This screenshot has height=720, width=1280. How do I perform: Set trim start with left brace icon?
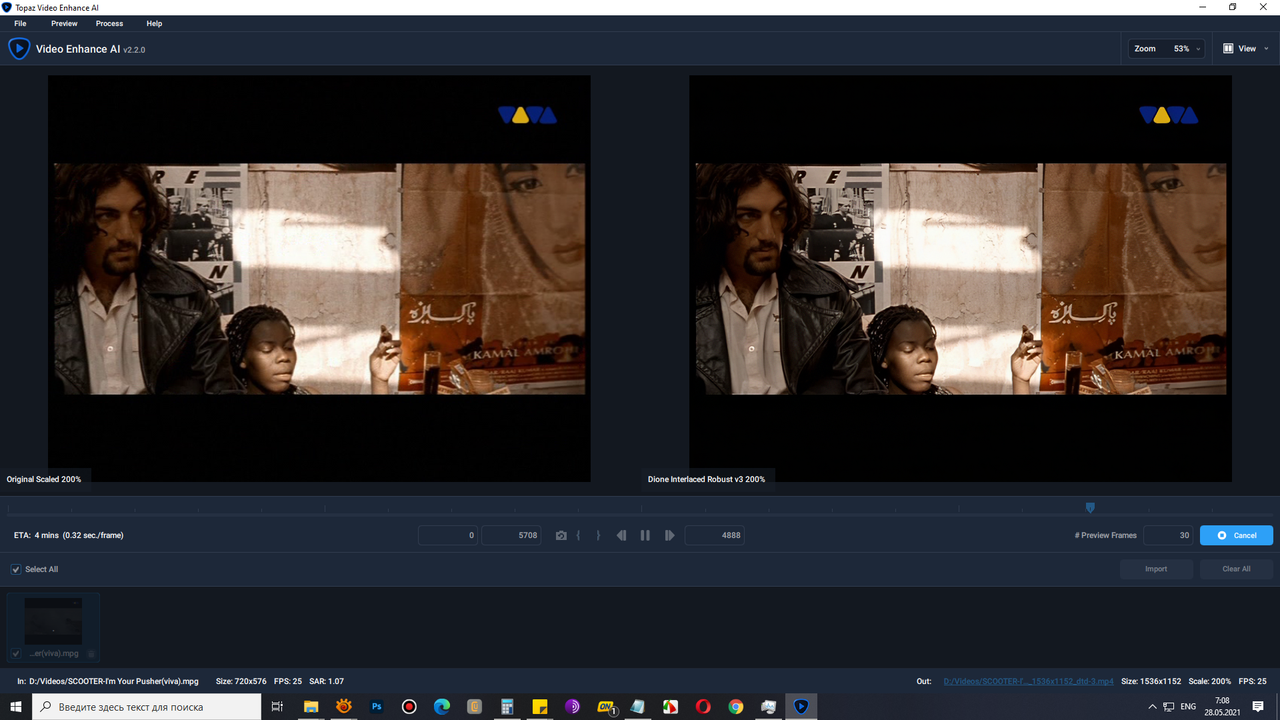pos(578,536)
